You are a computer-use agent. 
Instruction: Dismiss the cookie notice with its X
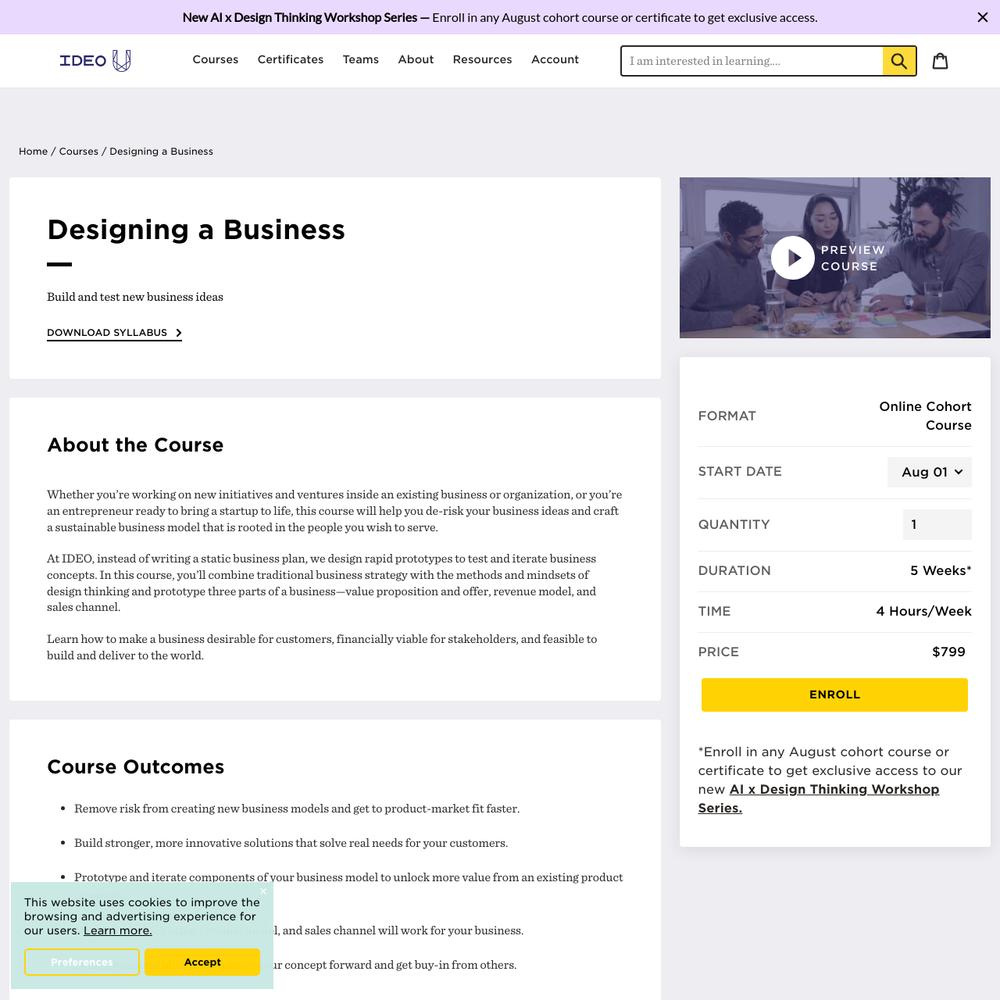point(263,891)
